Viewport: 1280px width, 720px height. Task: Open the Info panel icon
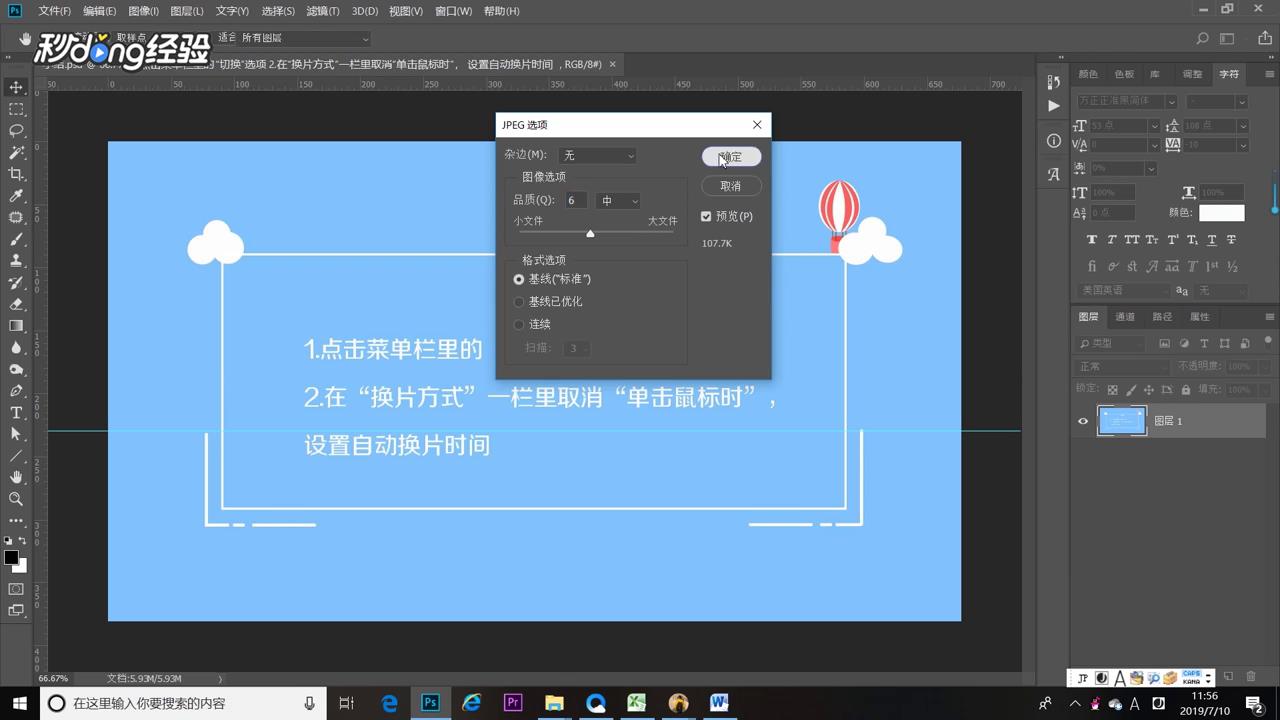1053,141
